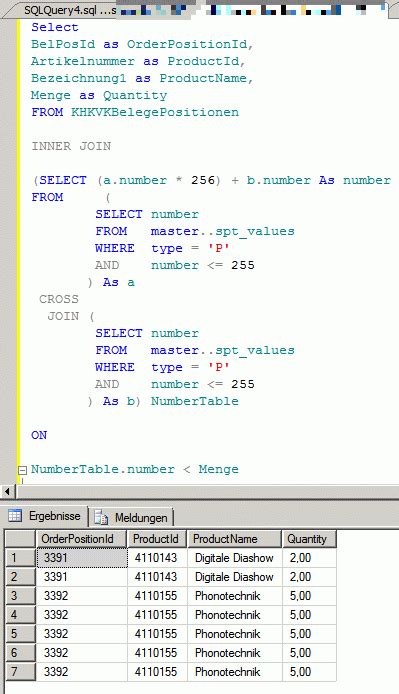Select all cells via grid corner header

(x=20, y=539)
